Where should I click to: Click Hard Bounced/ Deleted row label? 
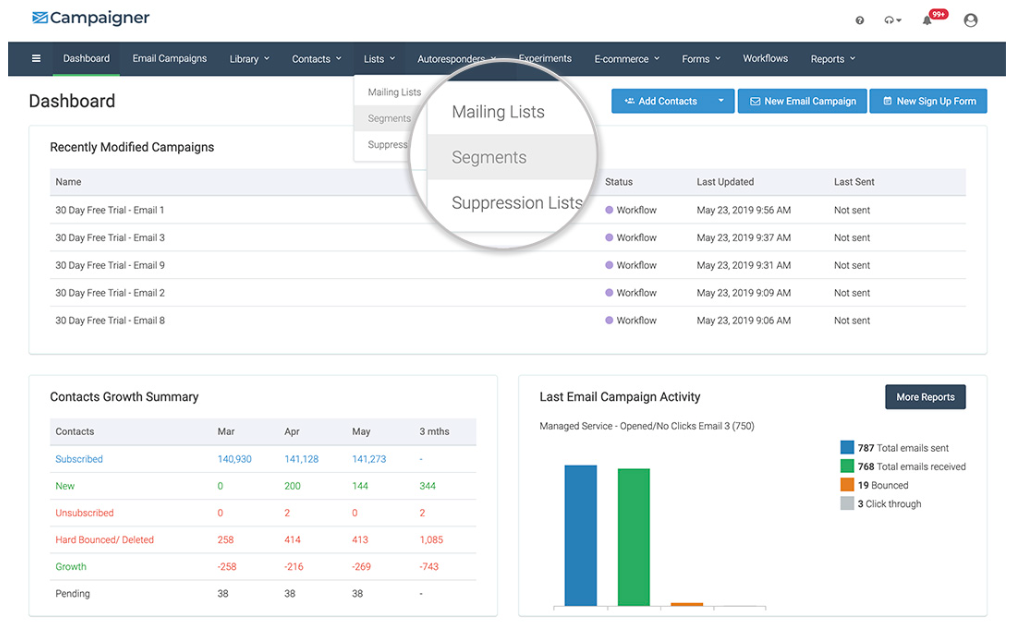click(105, 540)
